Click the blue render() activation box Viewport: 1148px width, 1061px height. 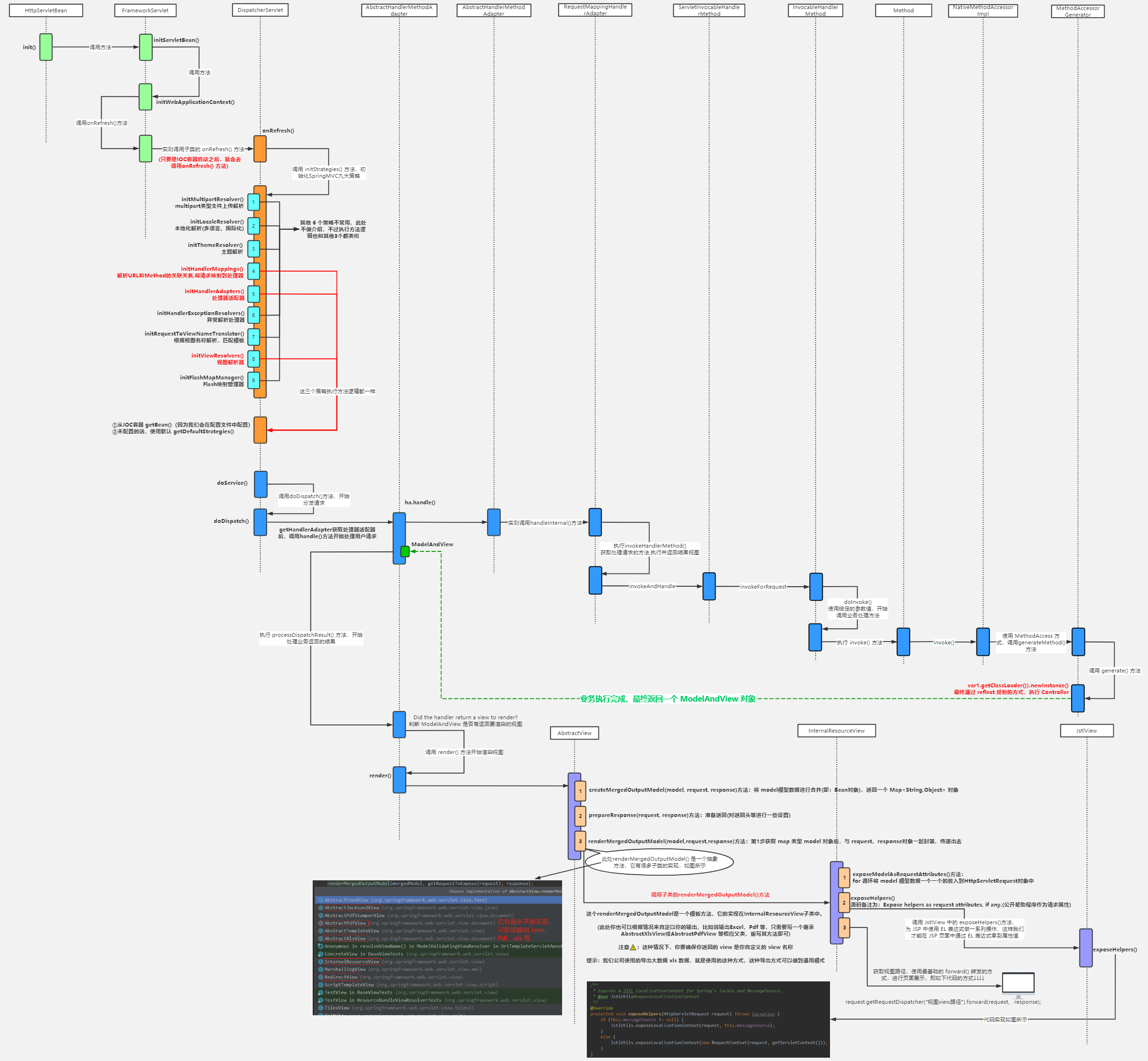[400, 780]
